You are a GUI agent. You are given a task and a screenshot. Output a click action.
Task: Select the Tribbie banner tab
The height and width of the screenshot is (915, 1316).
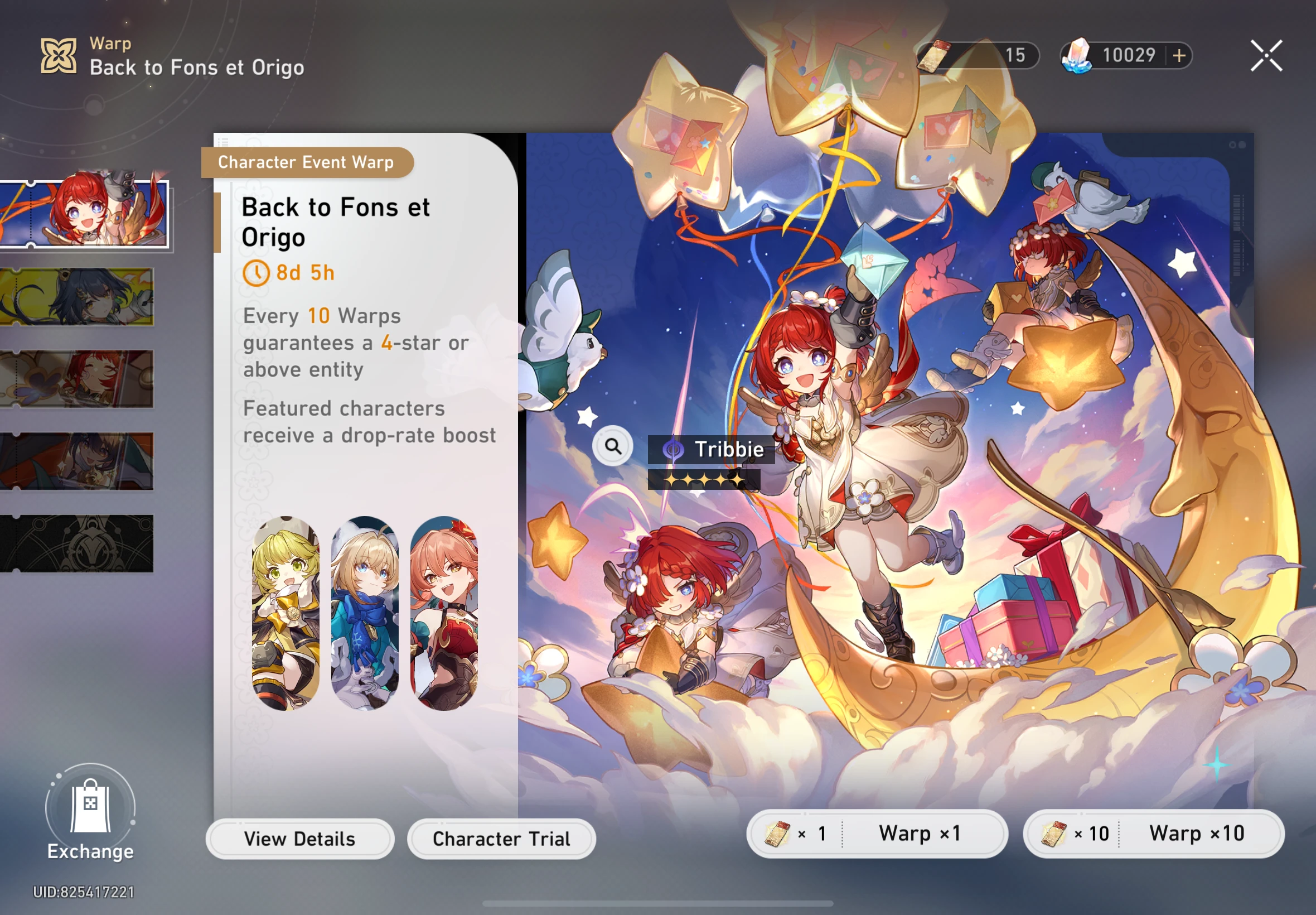point(84,214)
